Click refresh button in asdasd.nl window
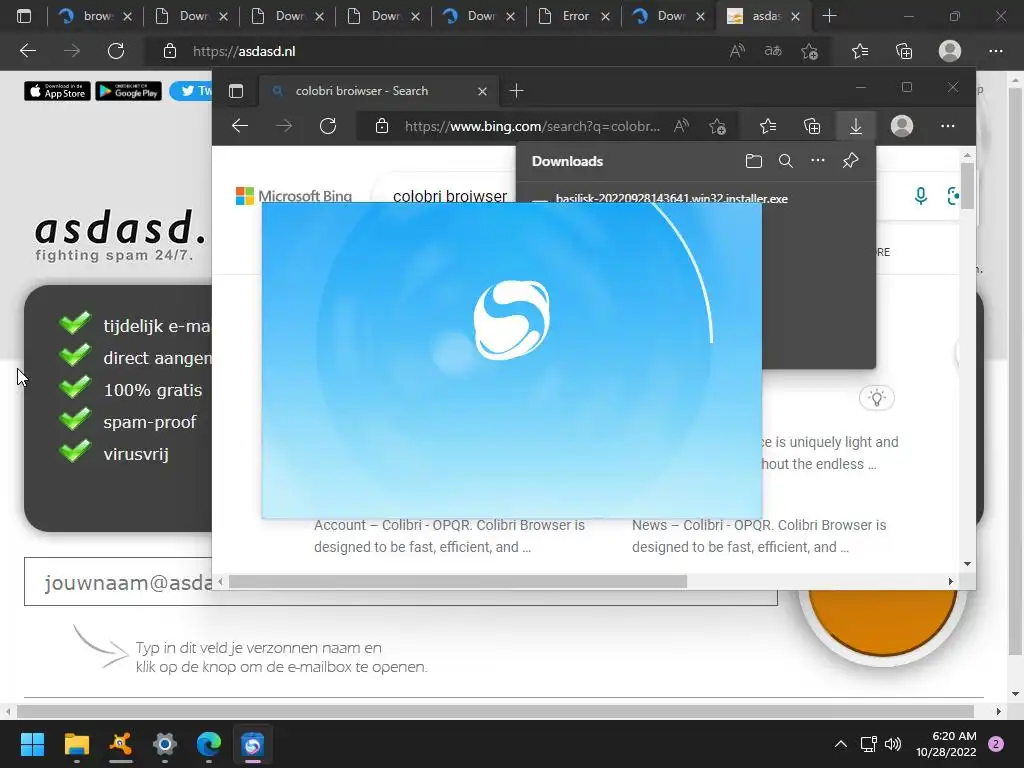This screenshot has height=768, width=1024. [x=116, y=51]
